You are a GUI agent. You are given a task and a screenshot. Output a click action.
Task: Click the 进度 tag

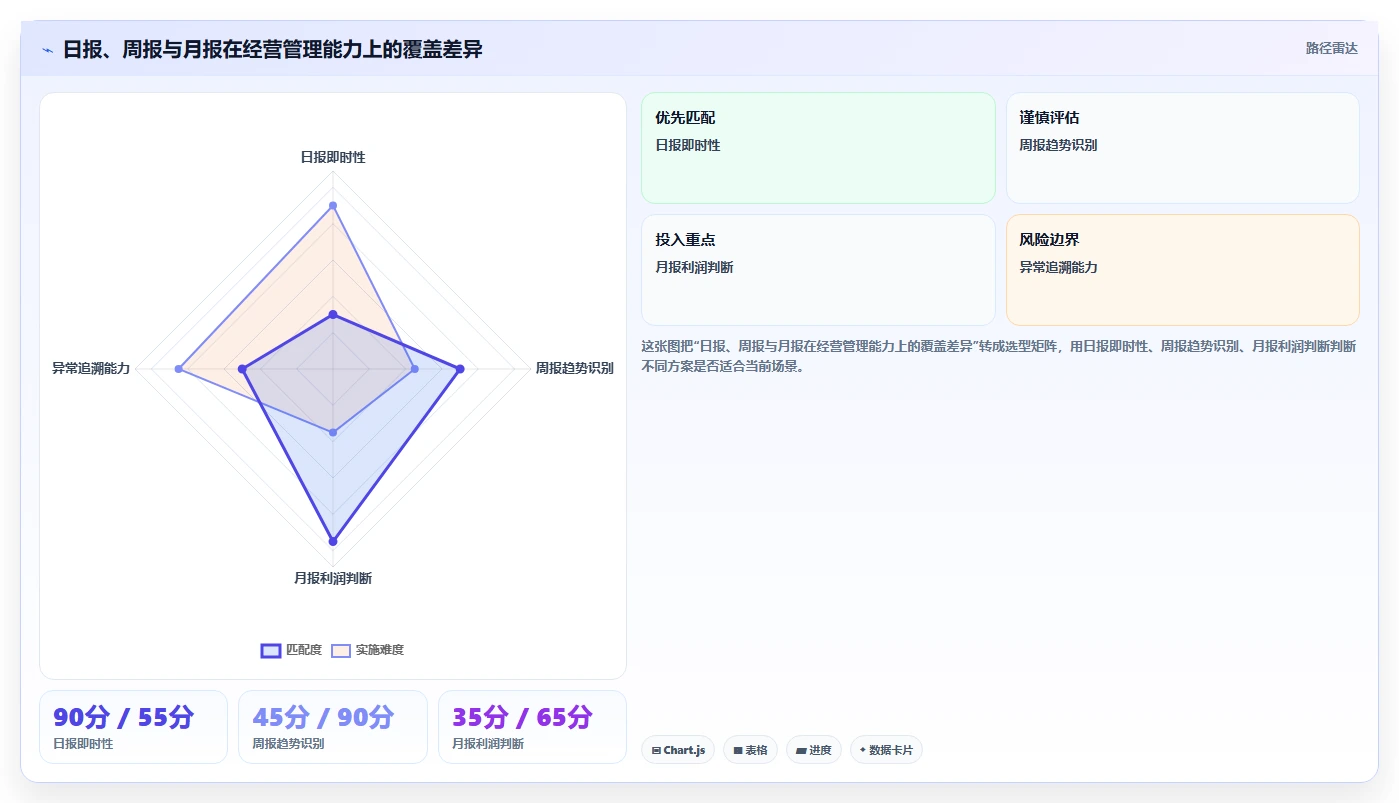point(814,750)
